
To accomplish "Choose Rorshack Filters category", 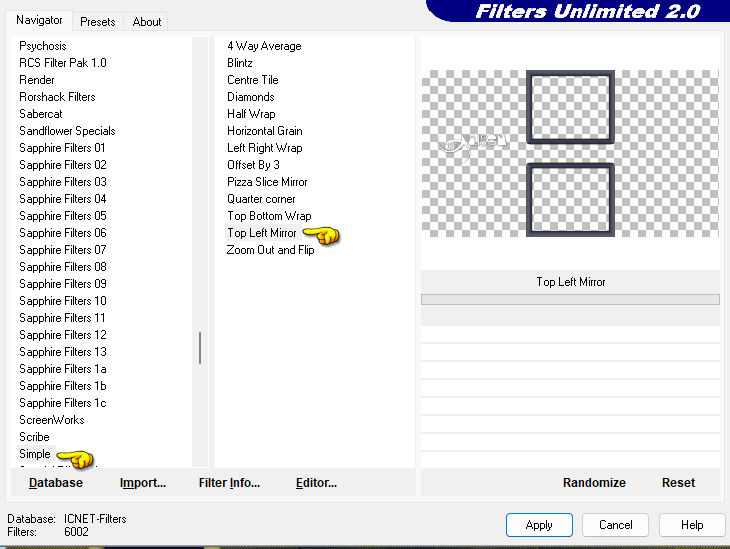I will [x=57, y=97].
